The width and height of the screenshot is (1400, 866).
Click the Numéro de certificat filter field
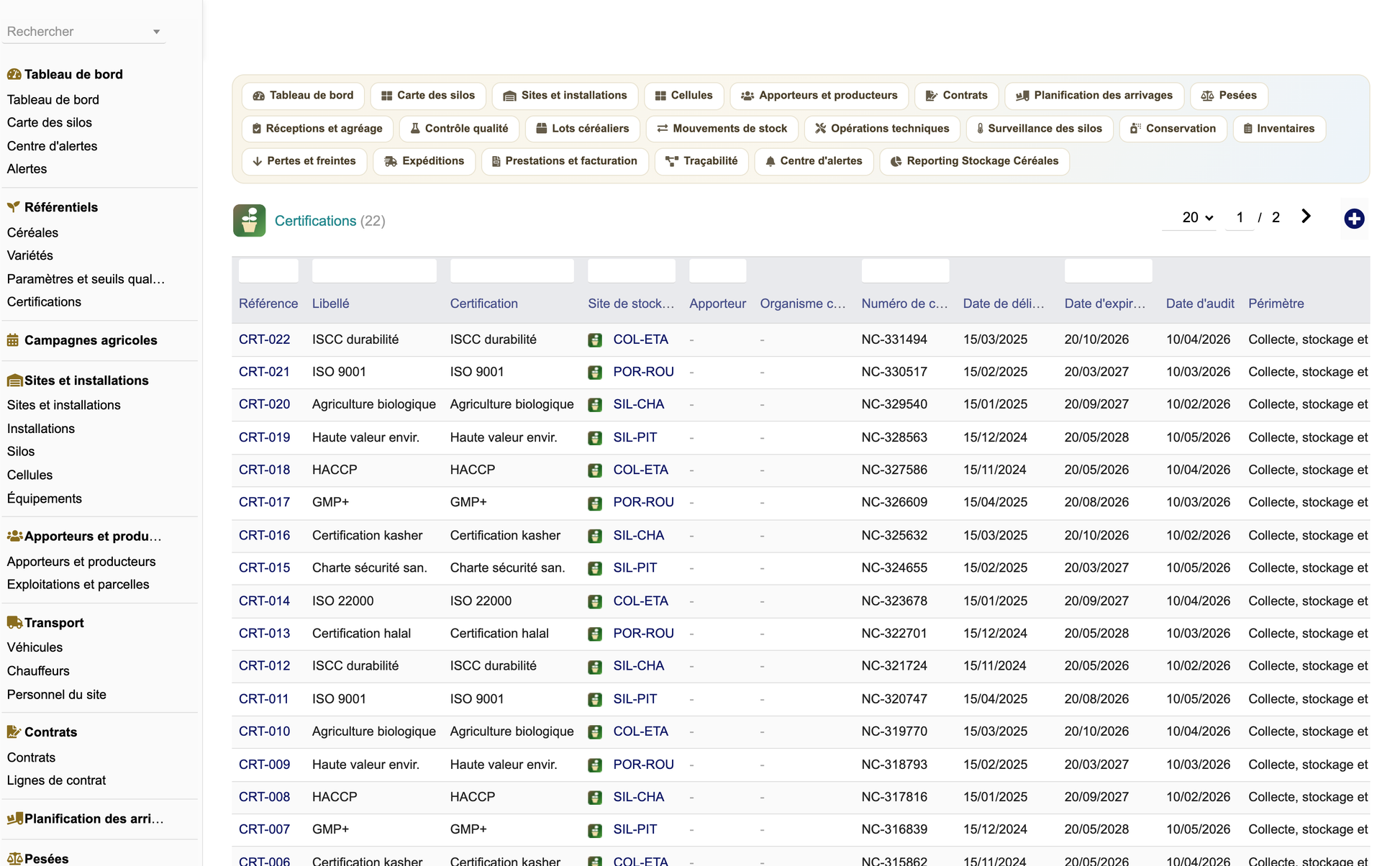(905, 271)
